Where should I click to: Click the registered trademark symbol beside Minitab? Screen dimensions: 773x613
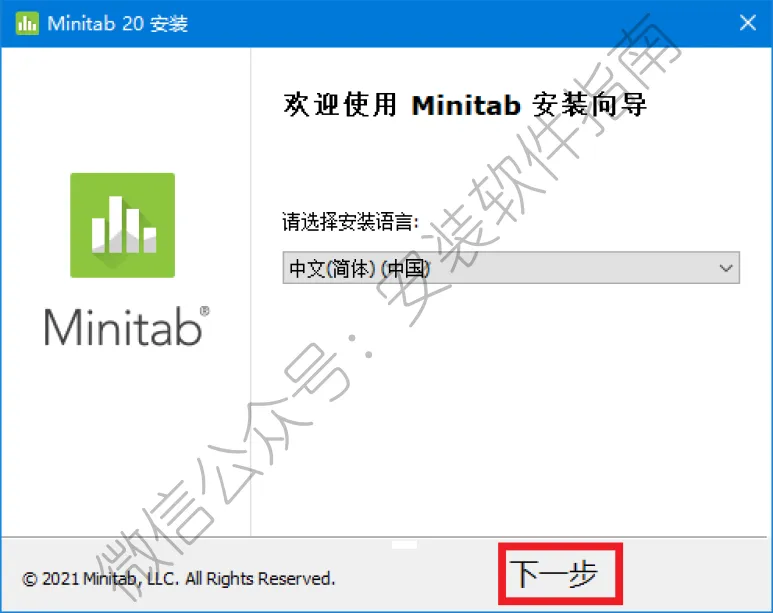tap(205, 311)
